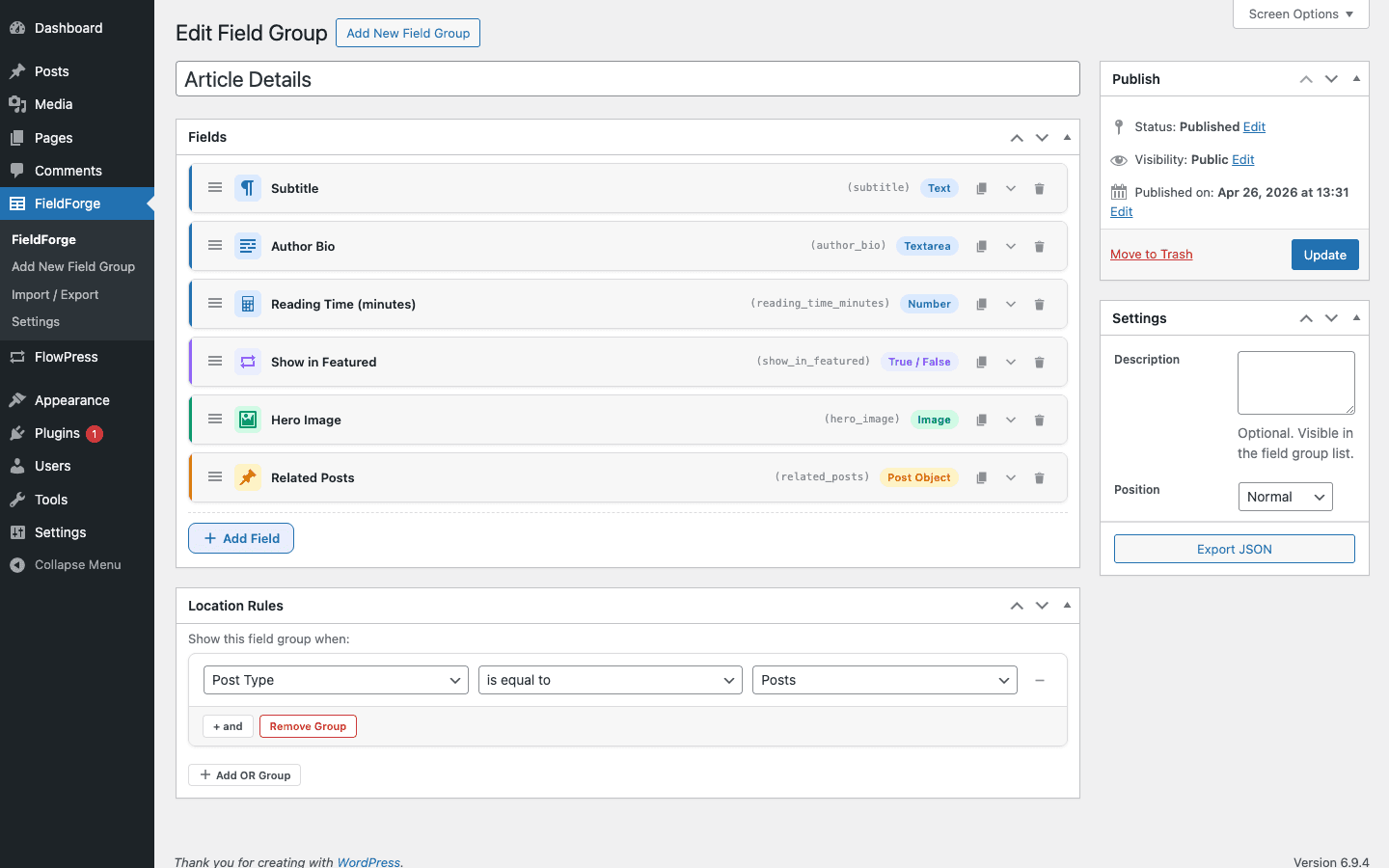The image size is (1389, 868).
Task: Open the Post Type rule dropdown
Action: 336,680
